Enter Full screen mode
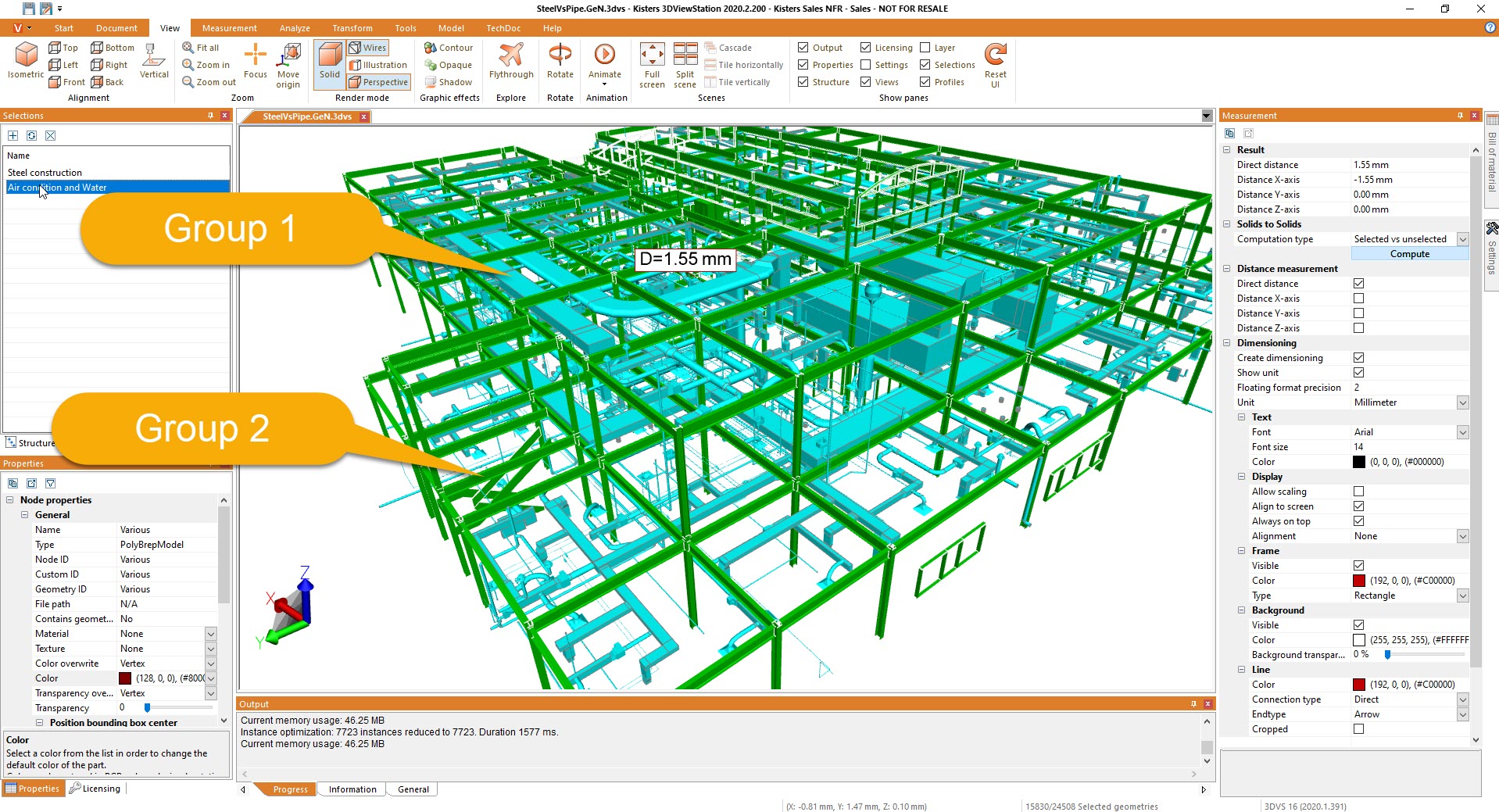Viewport: 1499px width, 812px height. [x=652, y=66]
